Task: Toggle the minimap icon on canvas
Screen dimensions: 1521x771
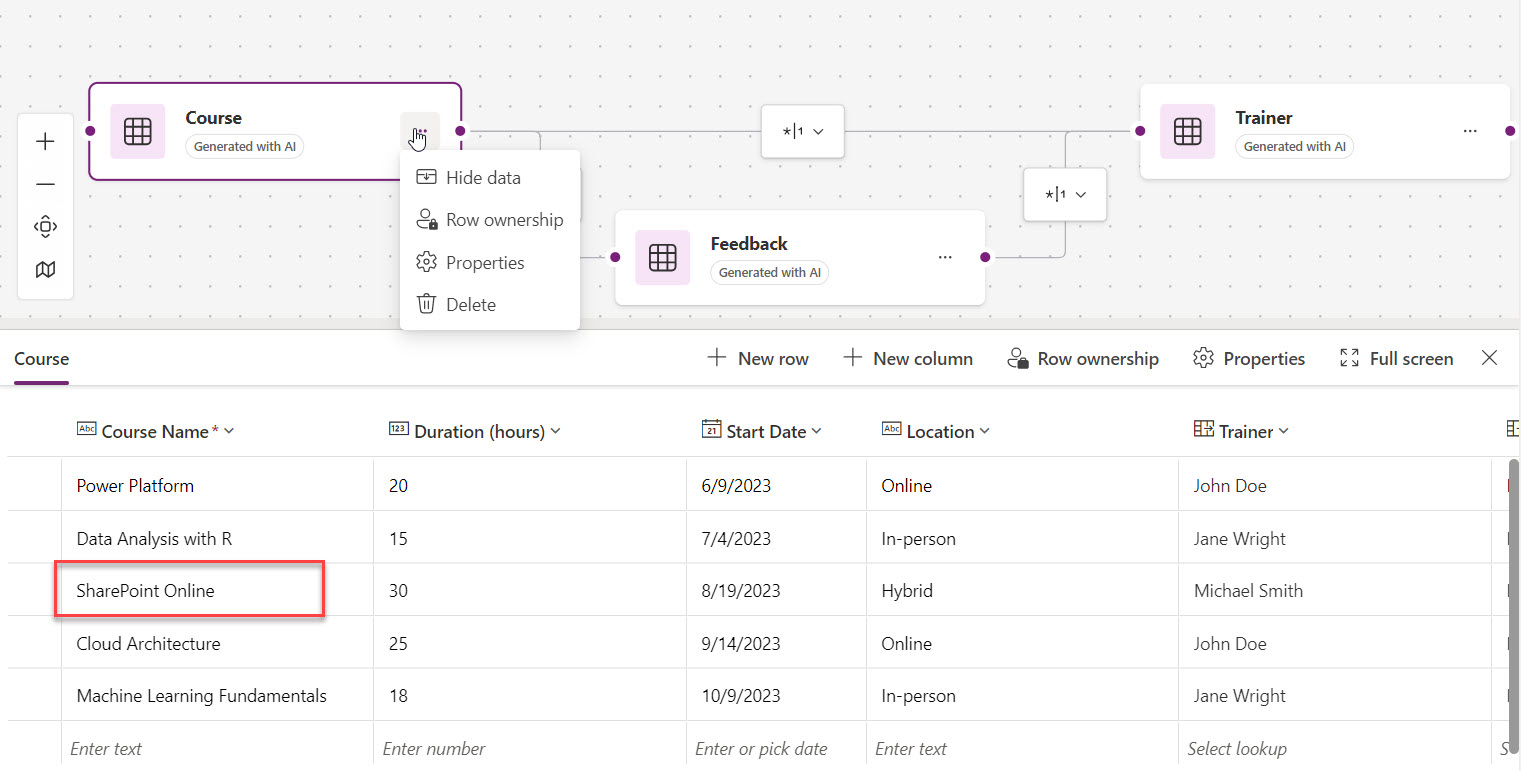Action: 45,270
